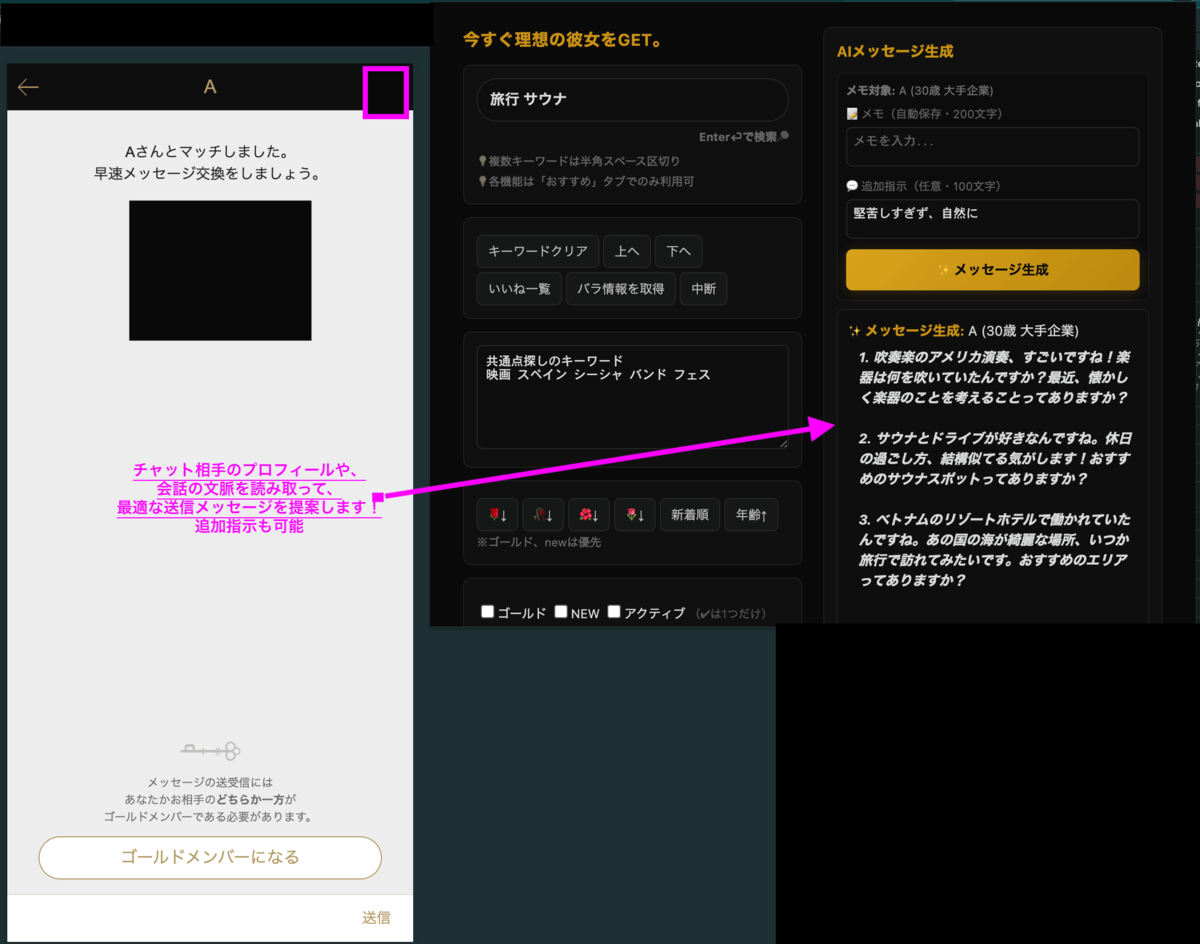Go back with the arrow in chat header

tap(28, 87)
